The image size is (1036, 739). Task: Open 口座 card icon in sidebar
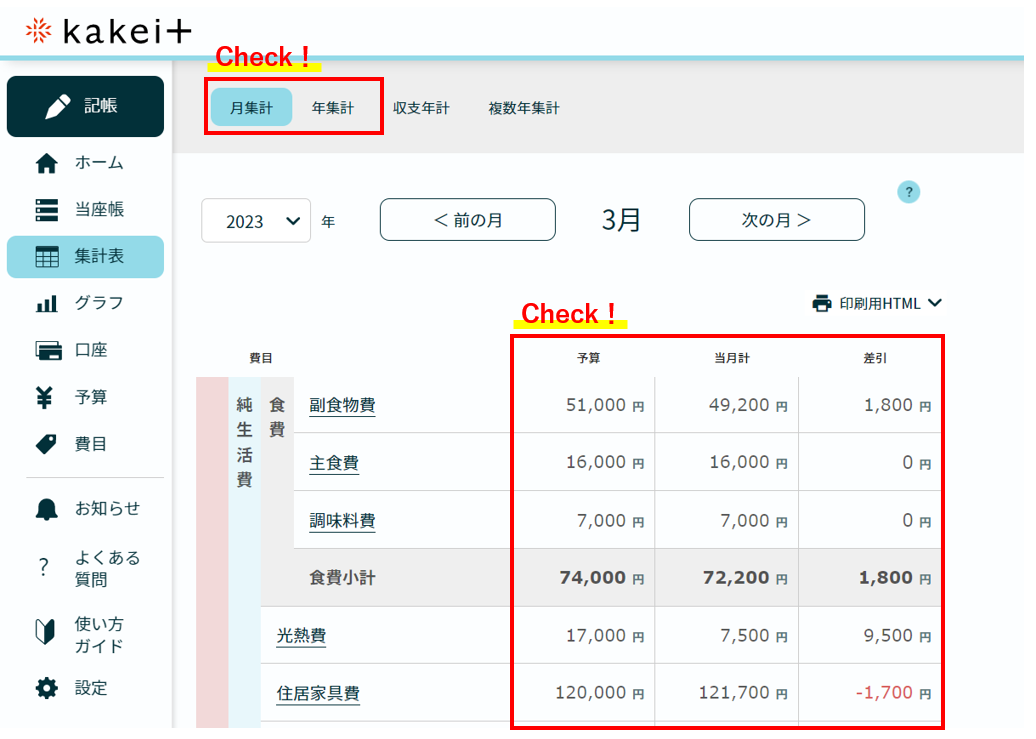point(47,350)
